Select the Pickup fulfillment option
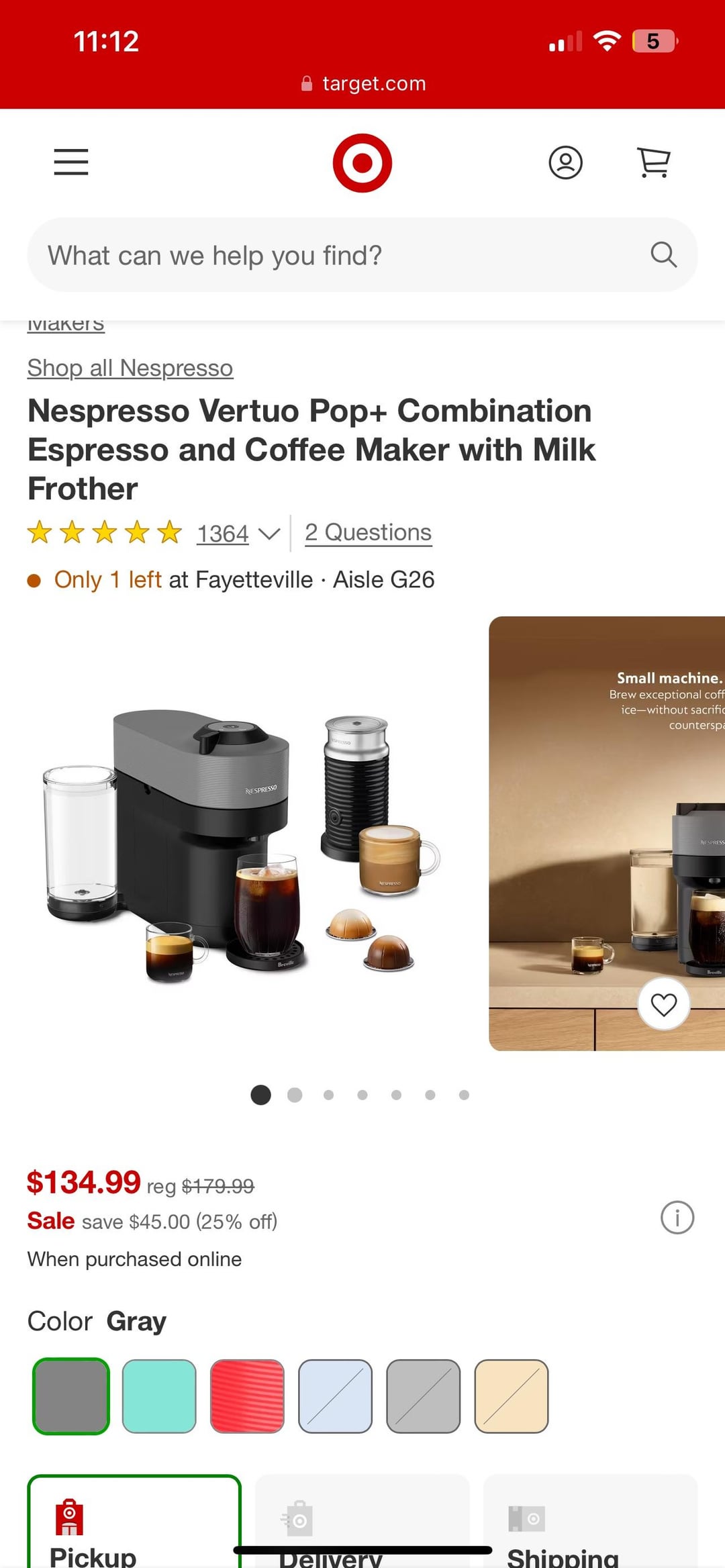The image size is (725, 1568). [x=134, y=1521]
